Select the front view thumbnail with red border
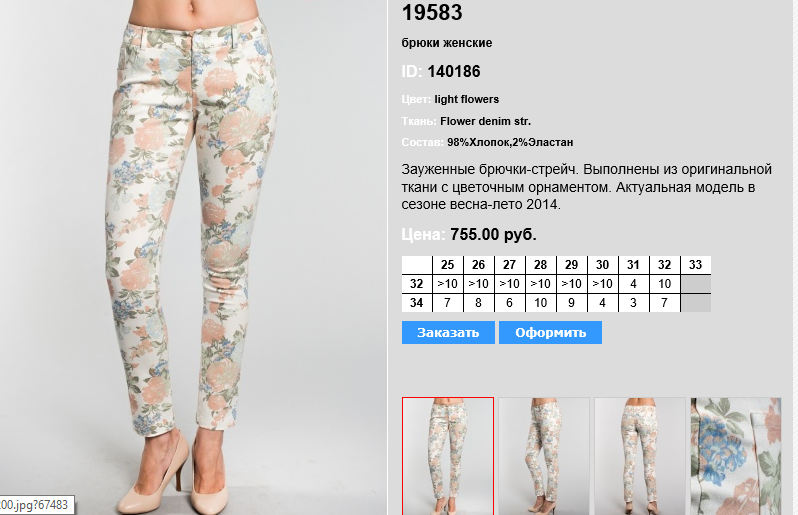 [448, 456]
